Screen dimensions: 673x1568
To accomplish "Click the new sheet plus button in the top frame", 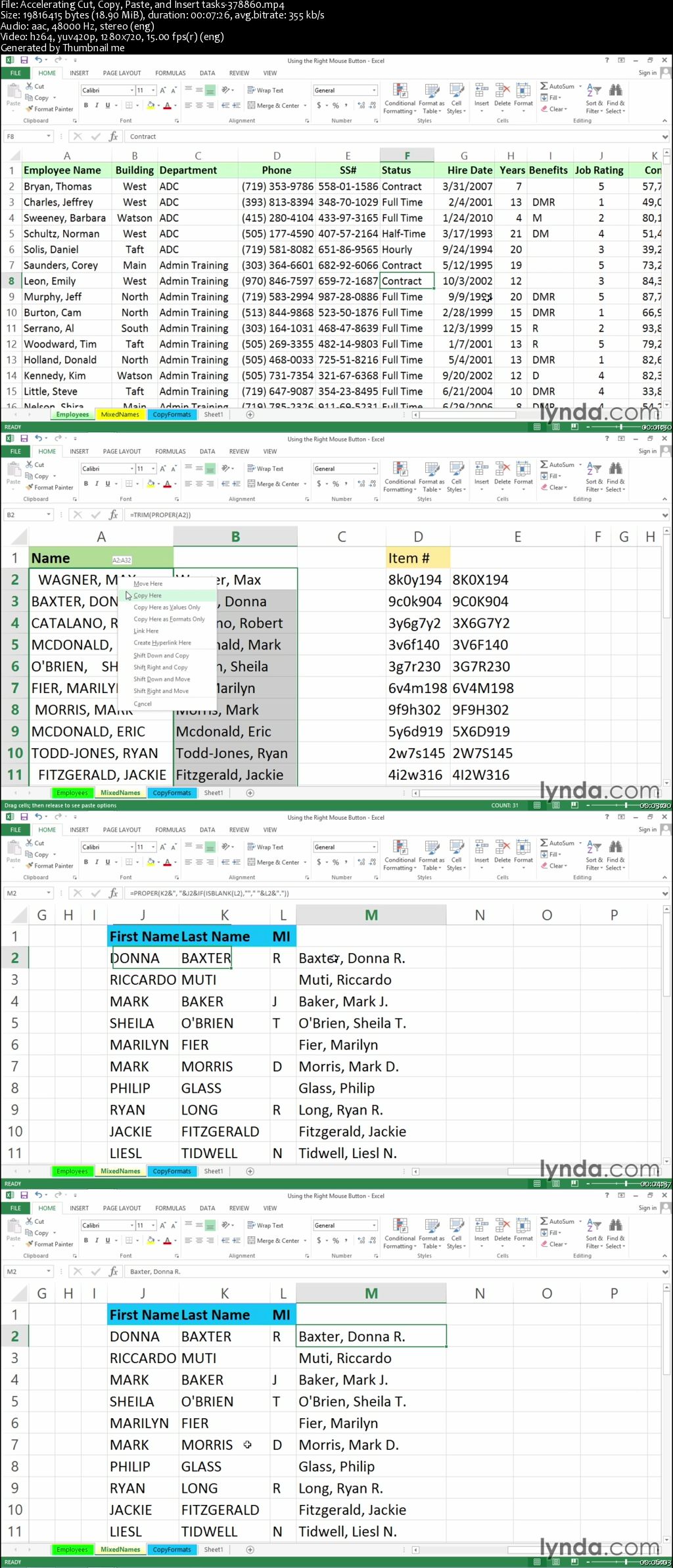I will coord(250,414).
